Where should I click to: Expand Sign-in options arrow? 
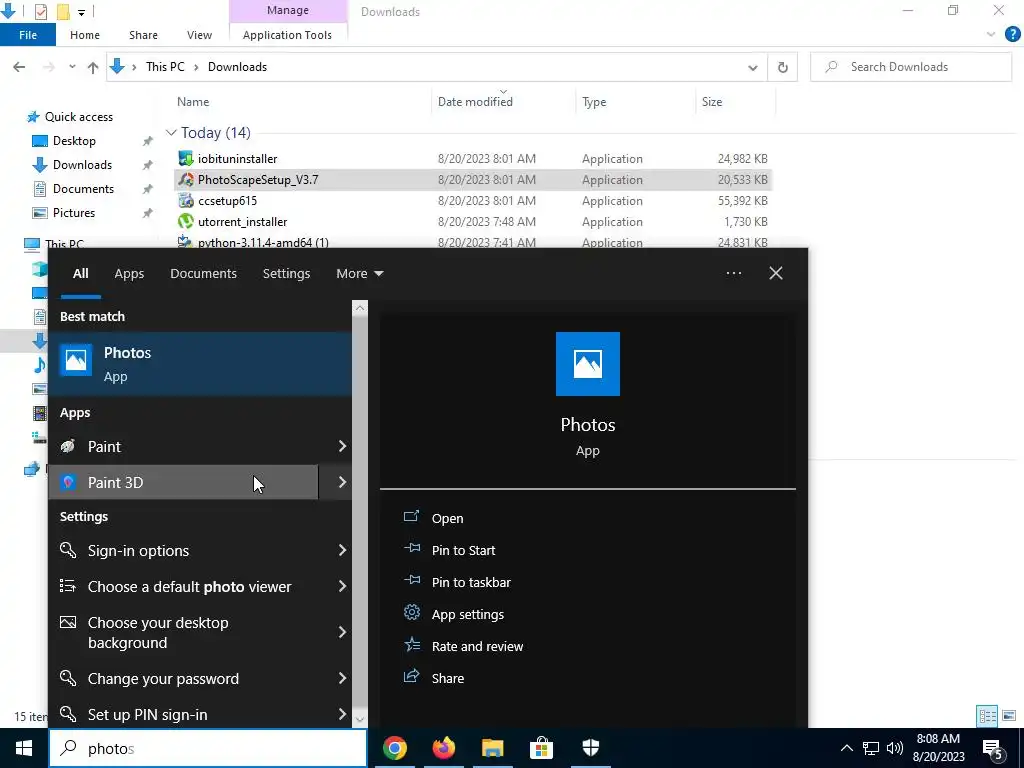tap(342, 551)
